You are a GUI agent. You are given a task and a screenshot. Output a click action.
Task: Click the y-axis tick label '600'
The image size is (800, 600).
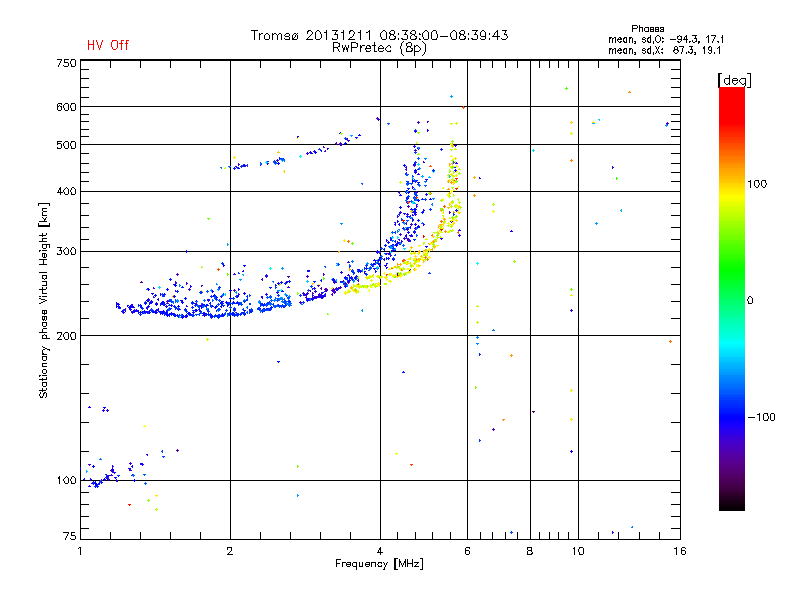pyautogui.click(x=66, y=107)
